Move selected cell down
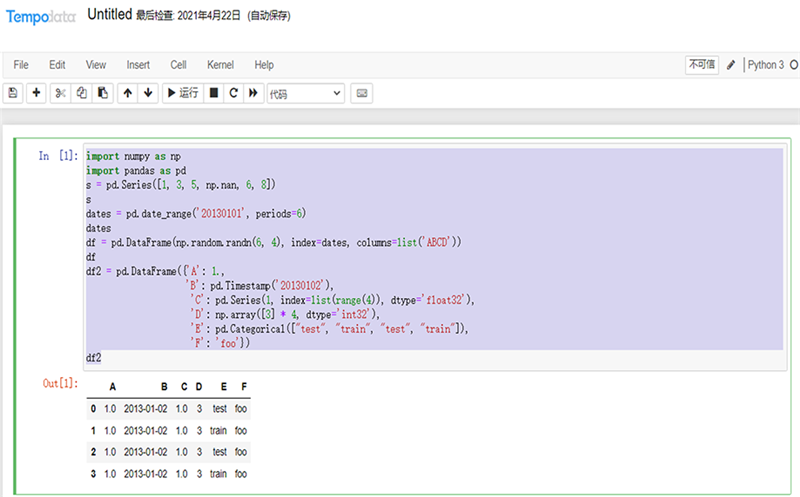The height and width of the screenshot is (497, 800). (148, 93)
